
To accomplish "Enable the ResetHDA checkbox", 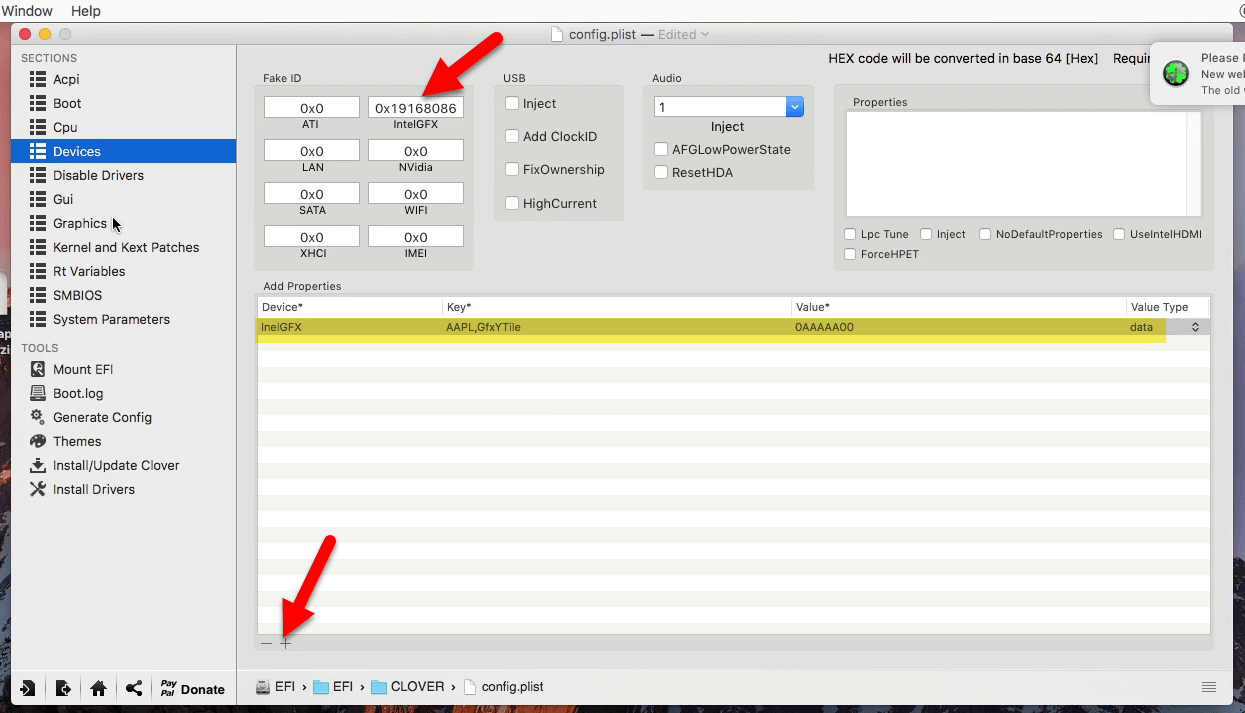I will point(661,172).
